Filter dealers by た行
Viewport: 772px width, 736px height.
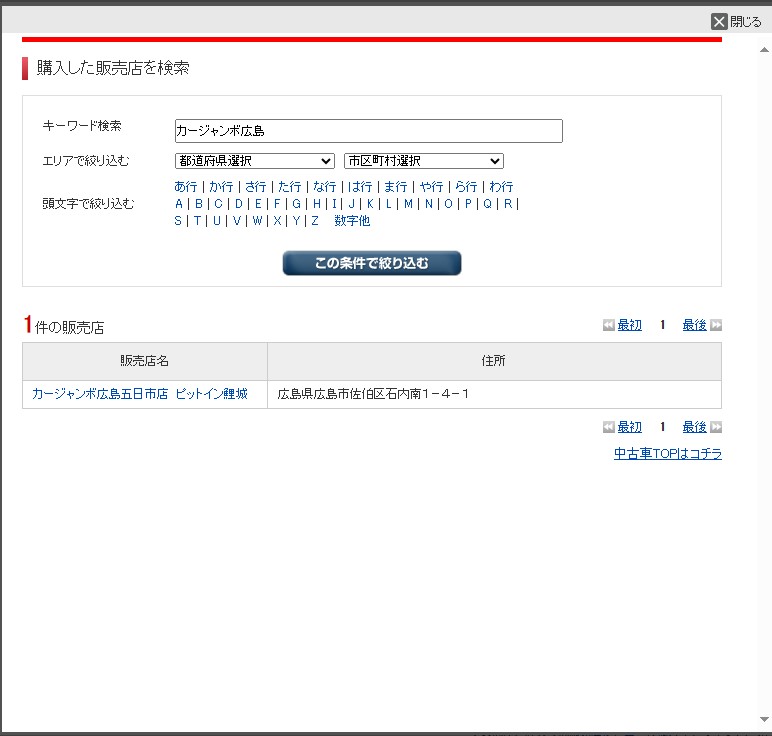[290, 187]
